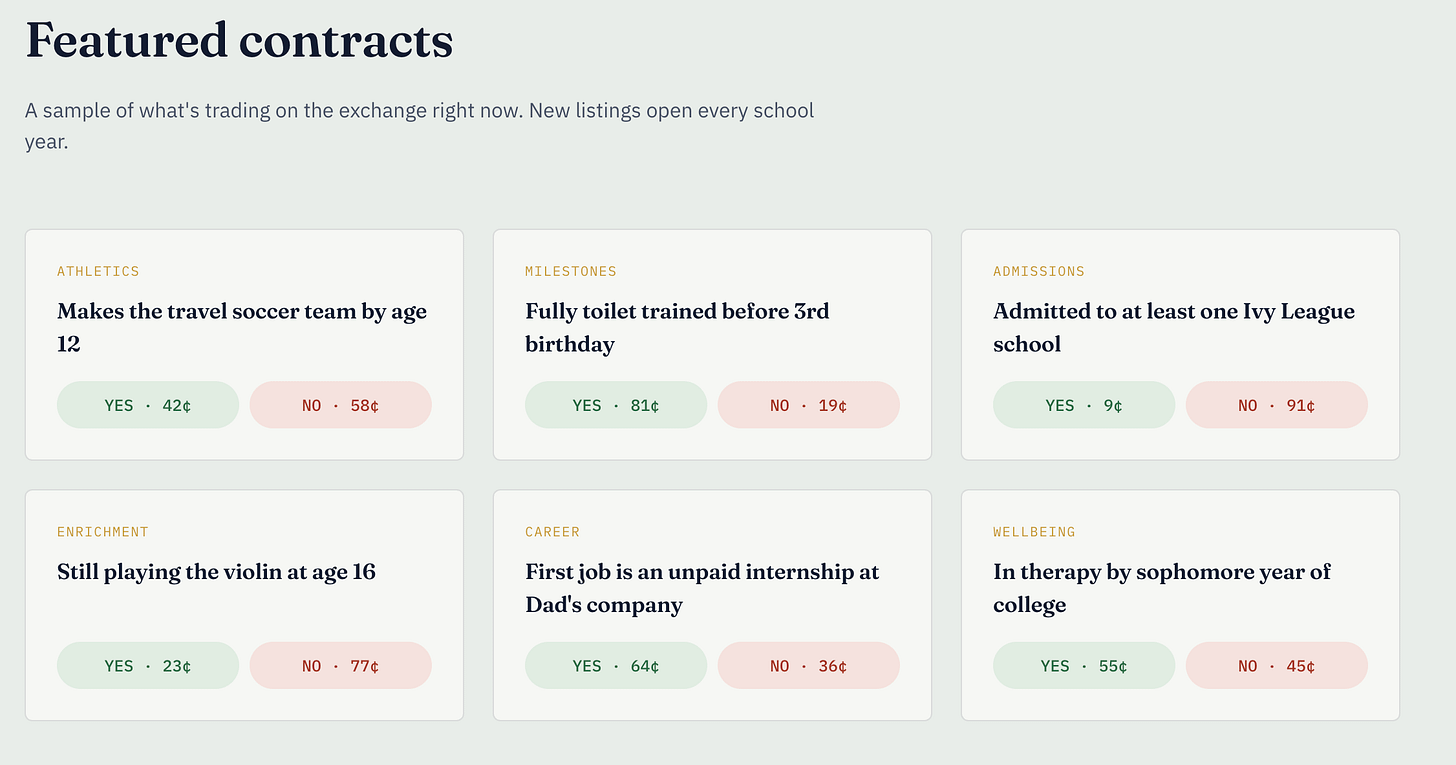Pick NO 77¢ on violin contract
1456x765 pixels.
341,665
